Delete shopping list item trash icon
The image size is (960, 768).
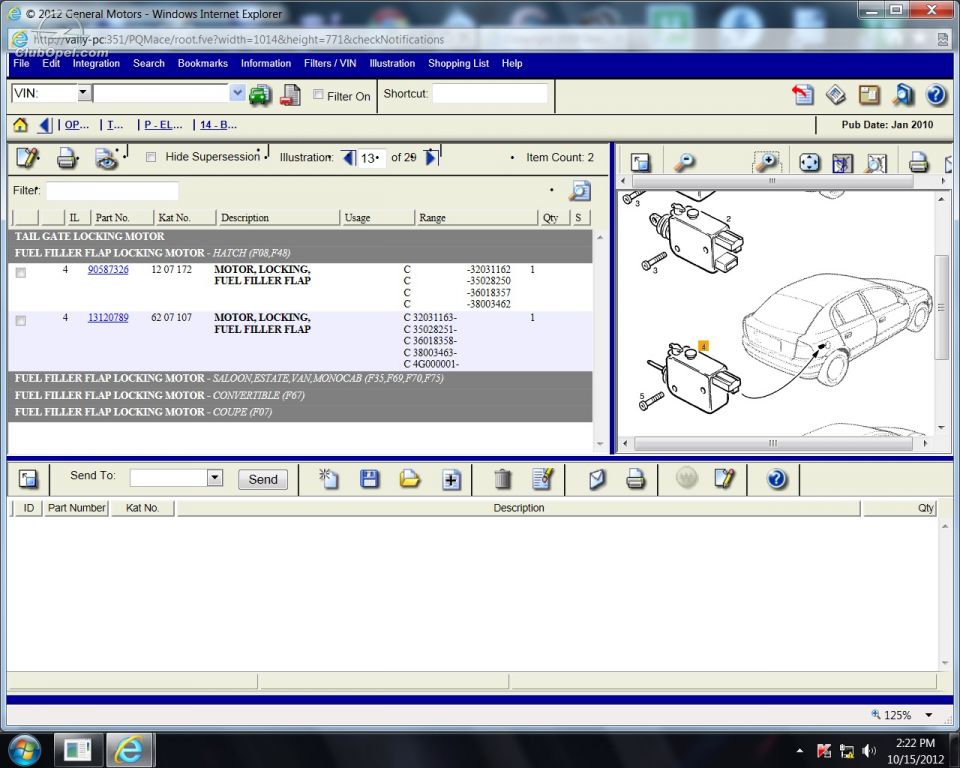[503, 478]
